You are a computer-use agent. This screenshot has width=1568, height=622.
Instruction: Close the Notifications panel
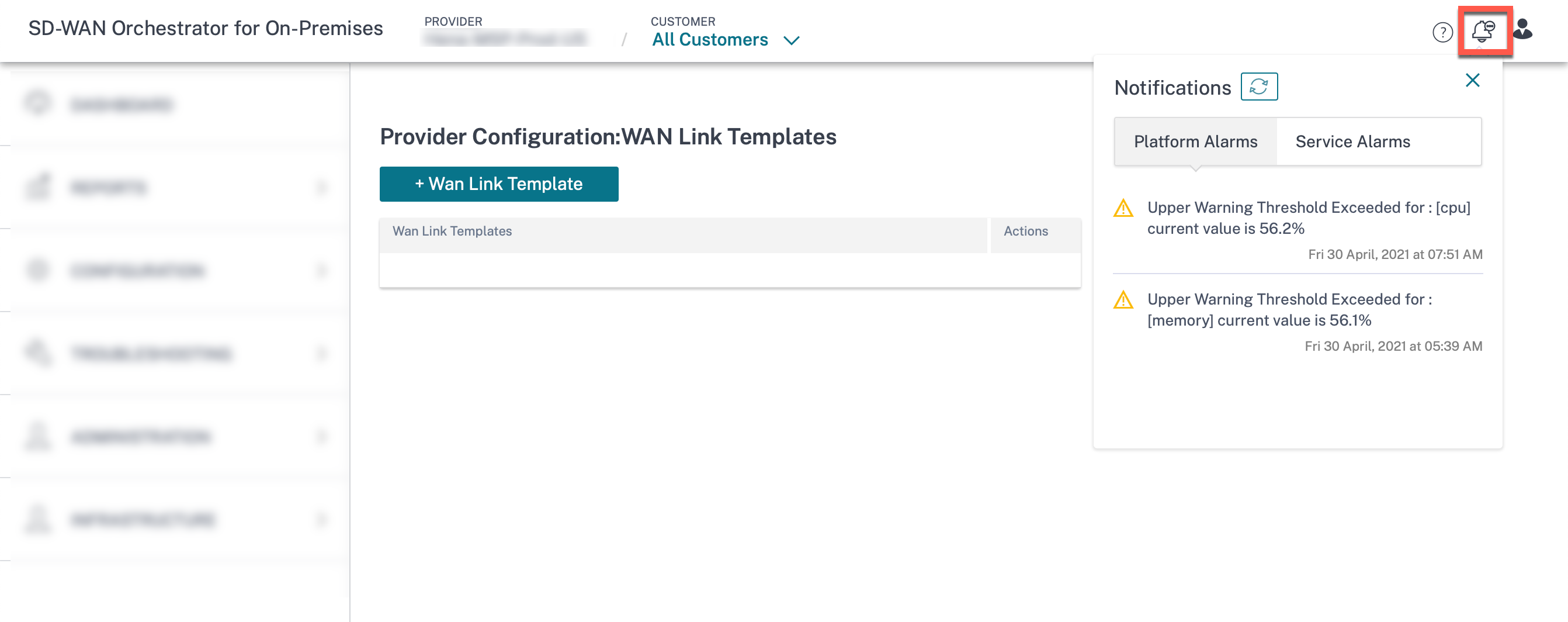click(x=1472, y=81)
